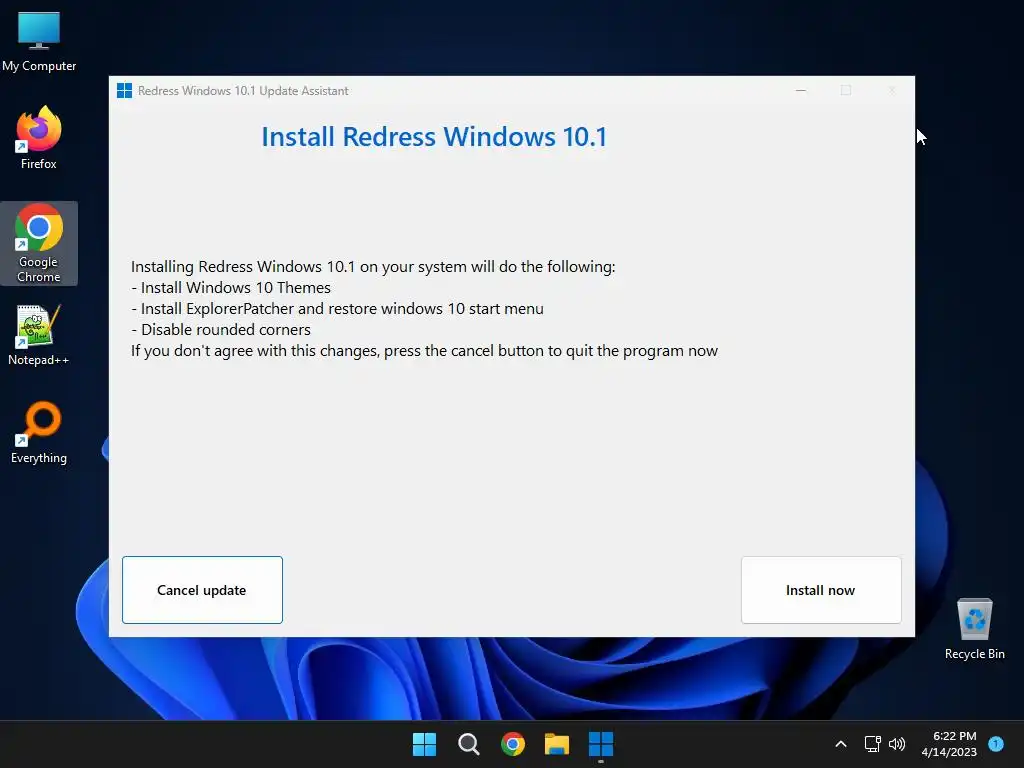Open the network status tray icon
Image resolution: width=1024 pixels, height=768 pixels.
tap(872, 744)
